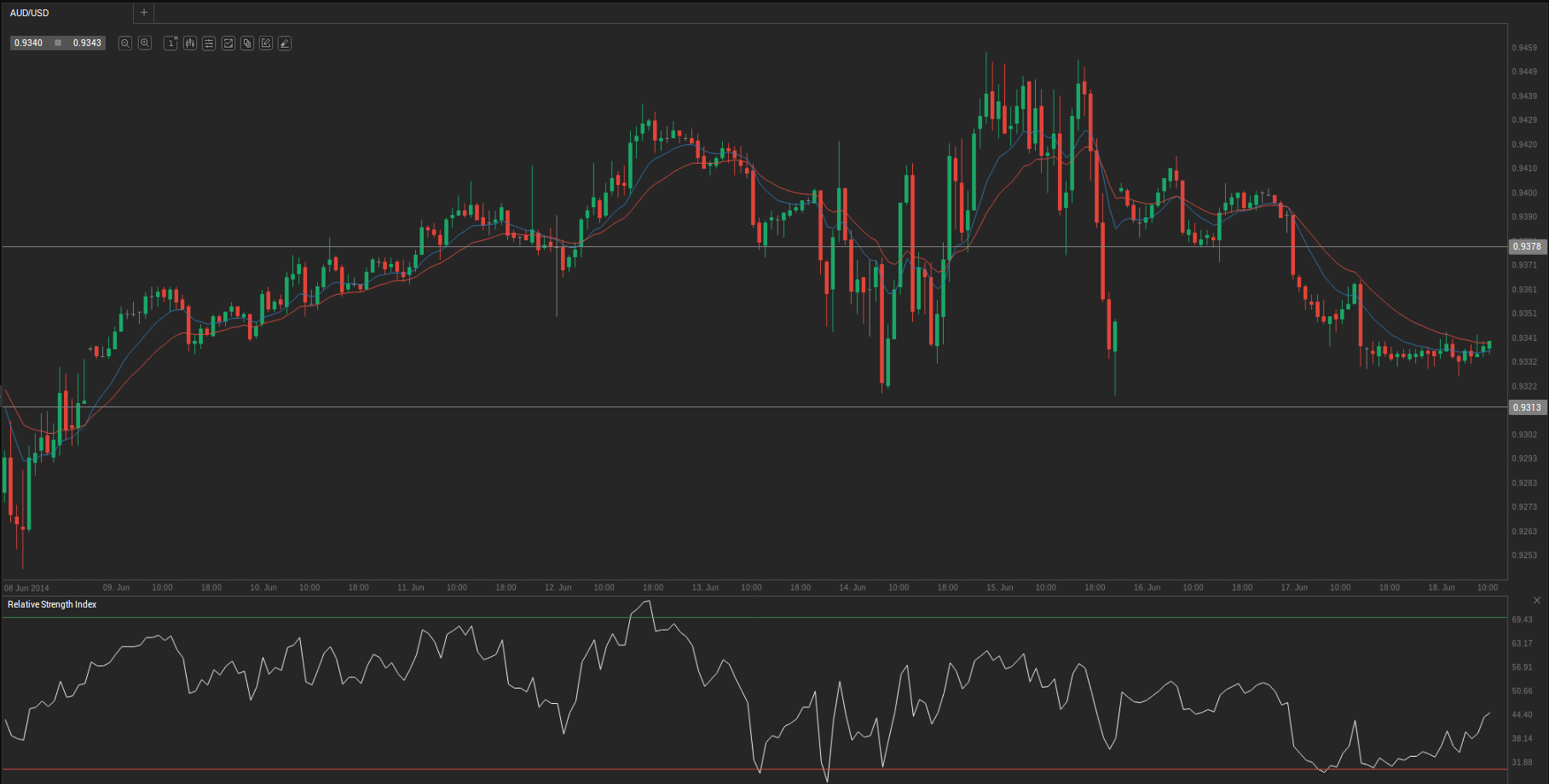
Task: Close the Relative Strength Index panel
Action: coord(1537,601)
